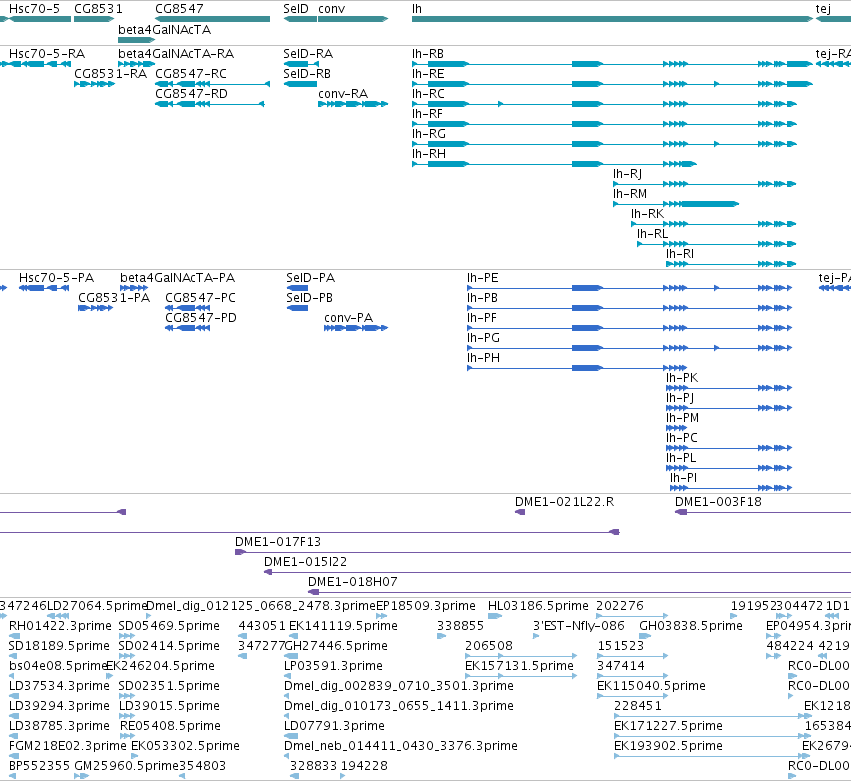Click the Ih-PC protein label
The image size is (851, 781).
coord(682,438)
